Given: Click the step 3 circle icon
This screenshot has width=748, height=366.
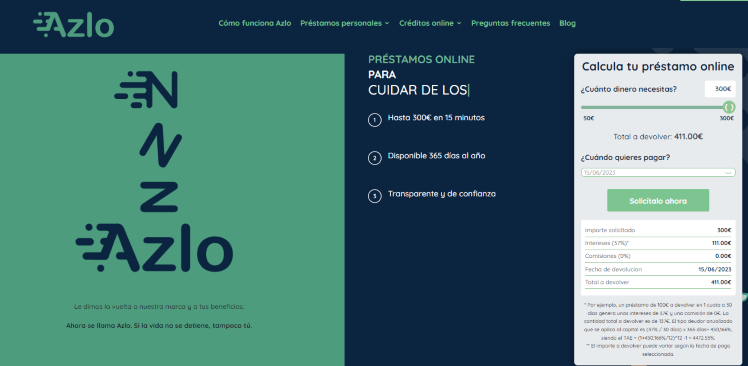Looking at the screenshot, I should (374, 196).
